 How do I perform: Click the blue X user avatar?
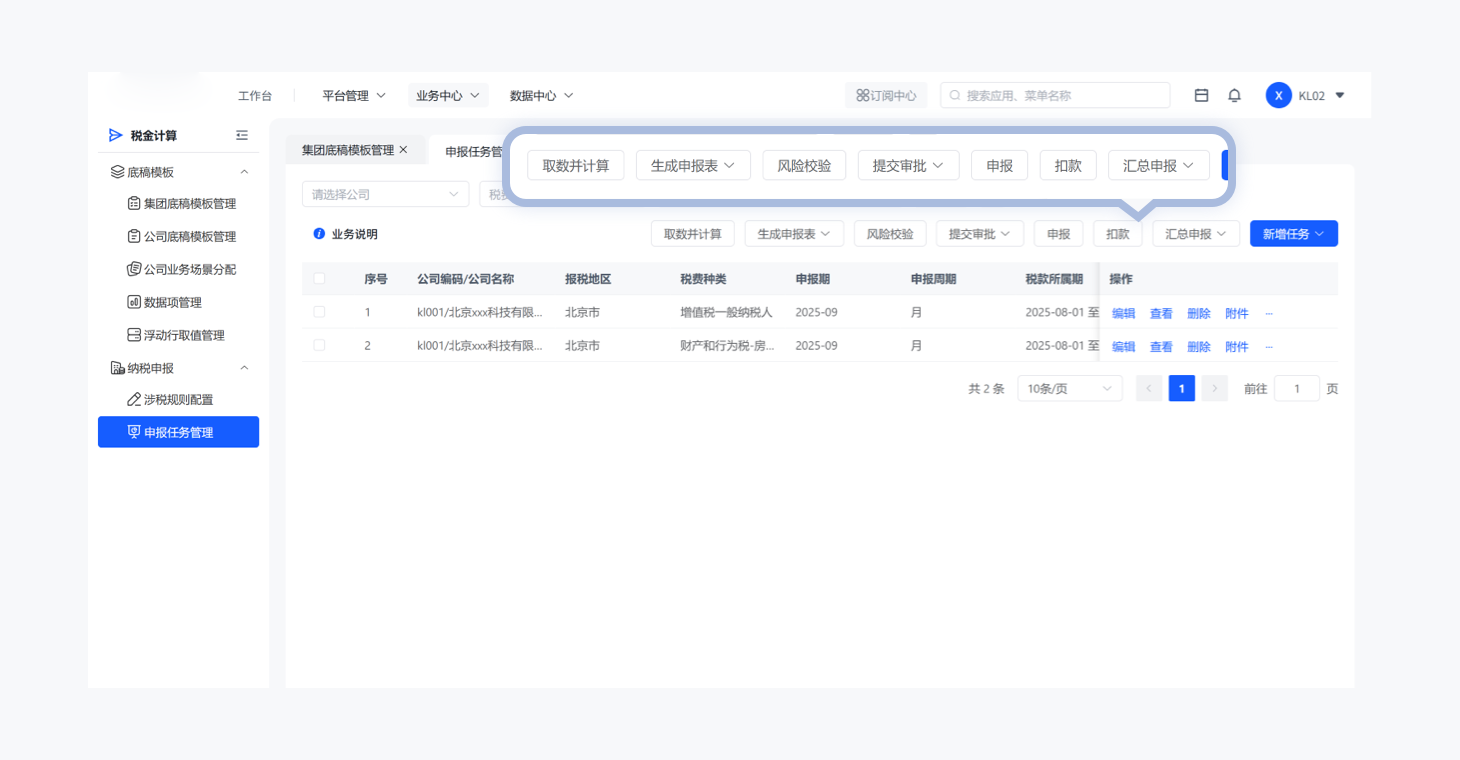point(1278,96)
